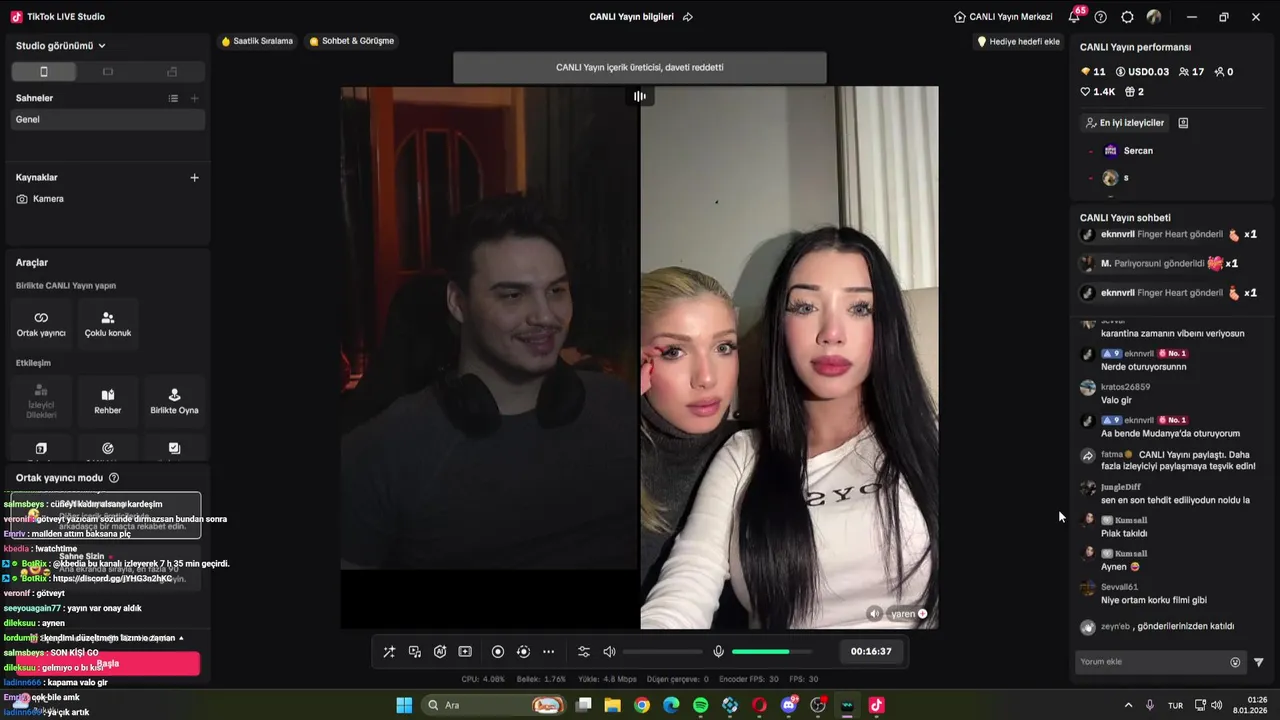This screenshot has height=720, width=1280.
Task: Open TikTok LIVE Studio taskbar icon
Action: tap(877, 705)
